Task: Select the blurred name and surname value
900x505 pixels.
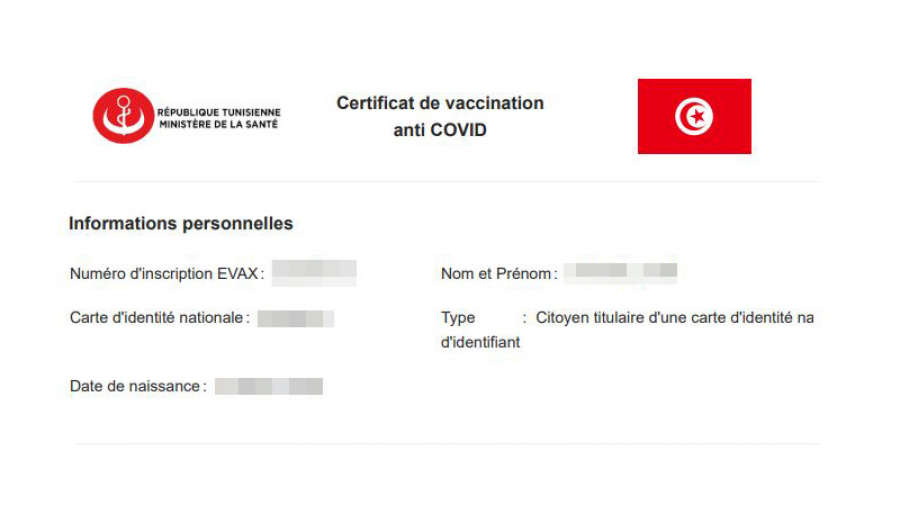Action: (620, 271)
